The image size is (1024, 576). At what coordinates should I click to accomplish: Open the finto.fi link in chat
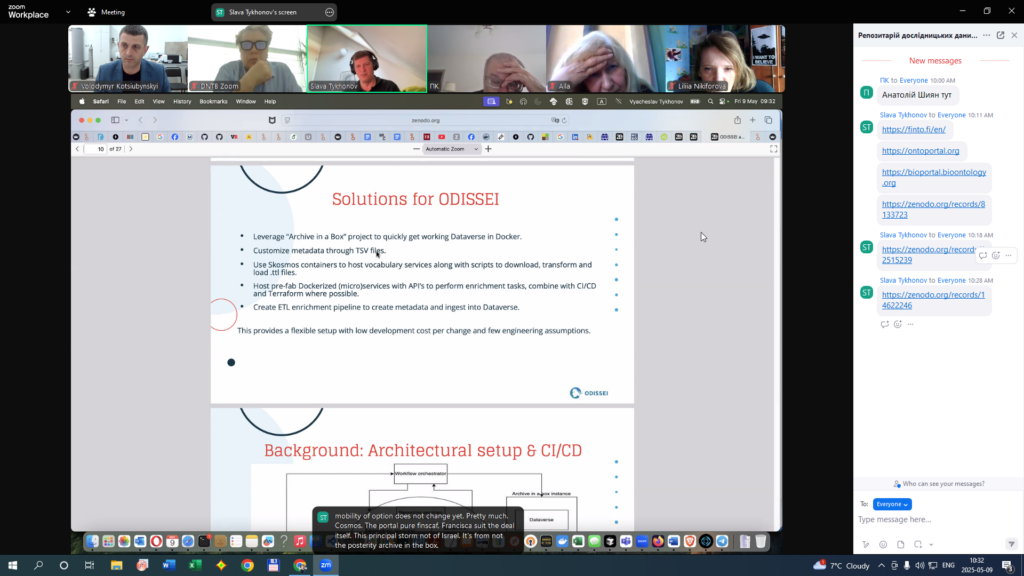click(899, 129)
